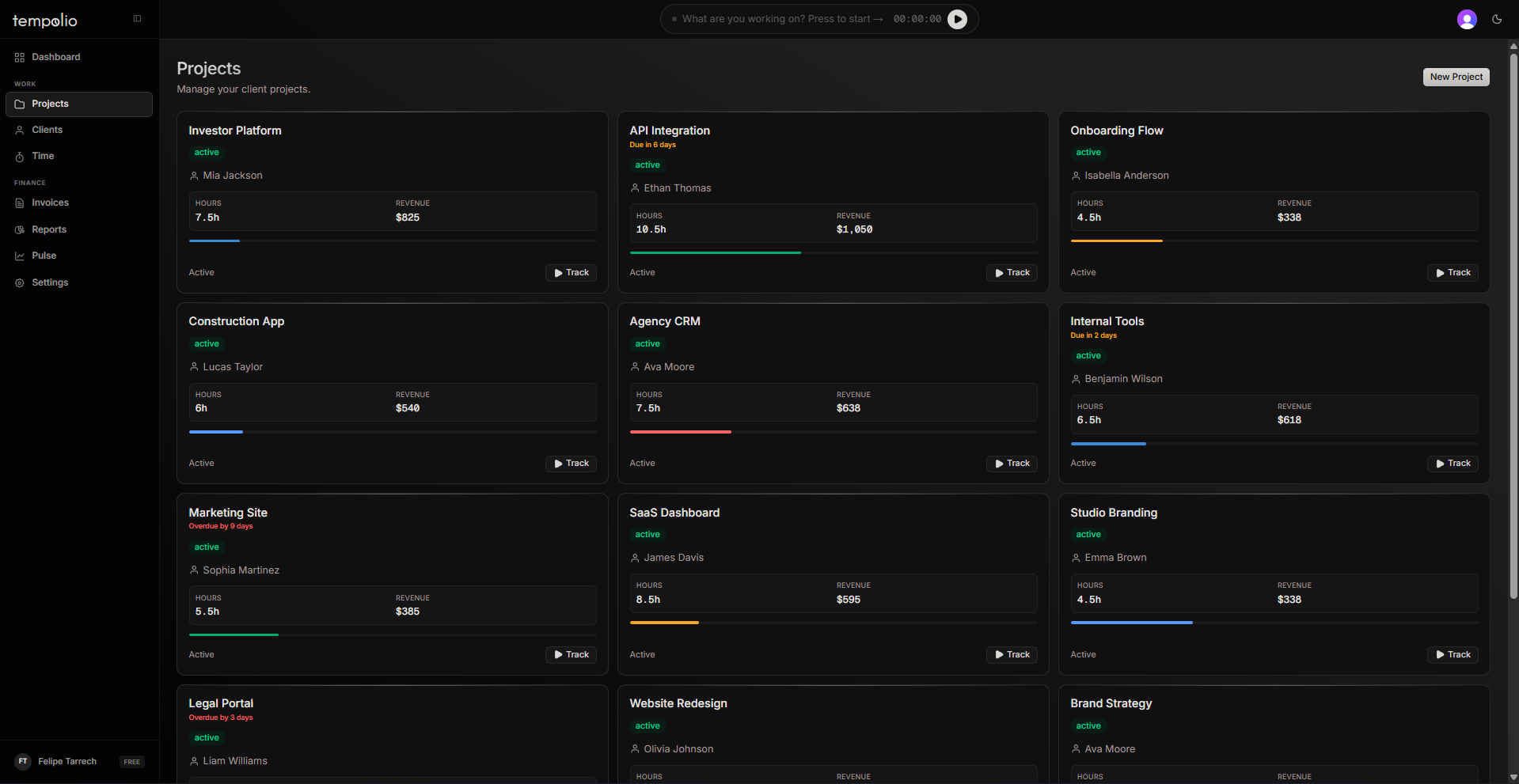
Task: Click the Clients person icon
Action: [x=20, y=130]
